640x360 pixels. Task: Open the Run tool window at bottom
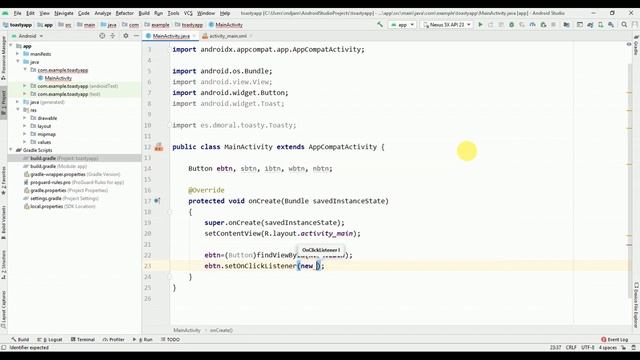coord(142,340)
